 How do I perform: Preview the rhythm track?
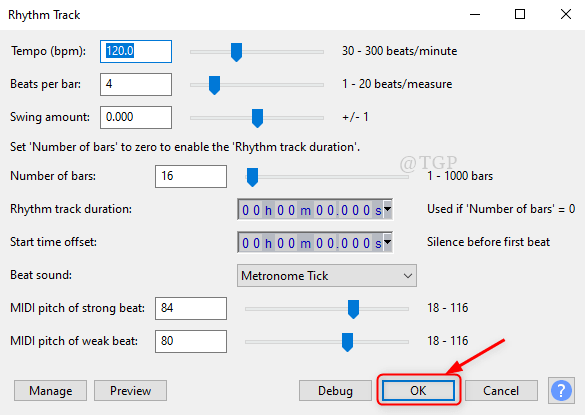pos(131,390)
